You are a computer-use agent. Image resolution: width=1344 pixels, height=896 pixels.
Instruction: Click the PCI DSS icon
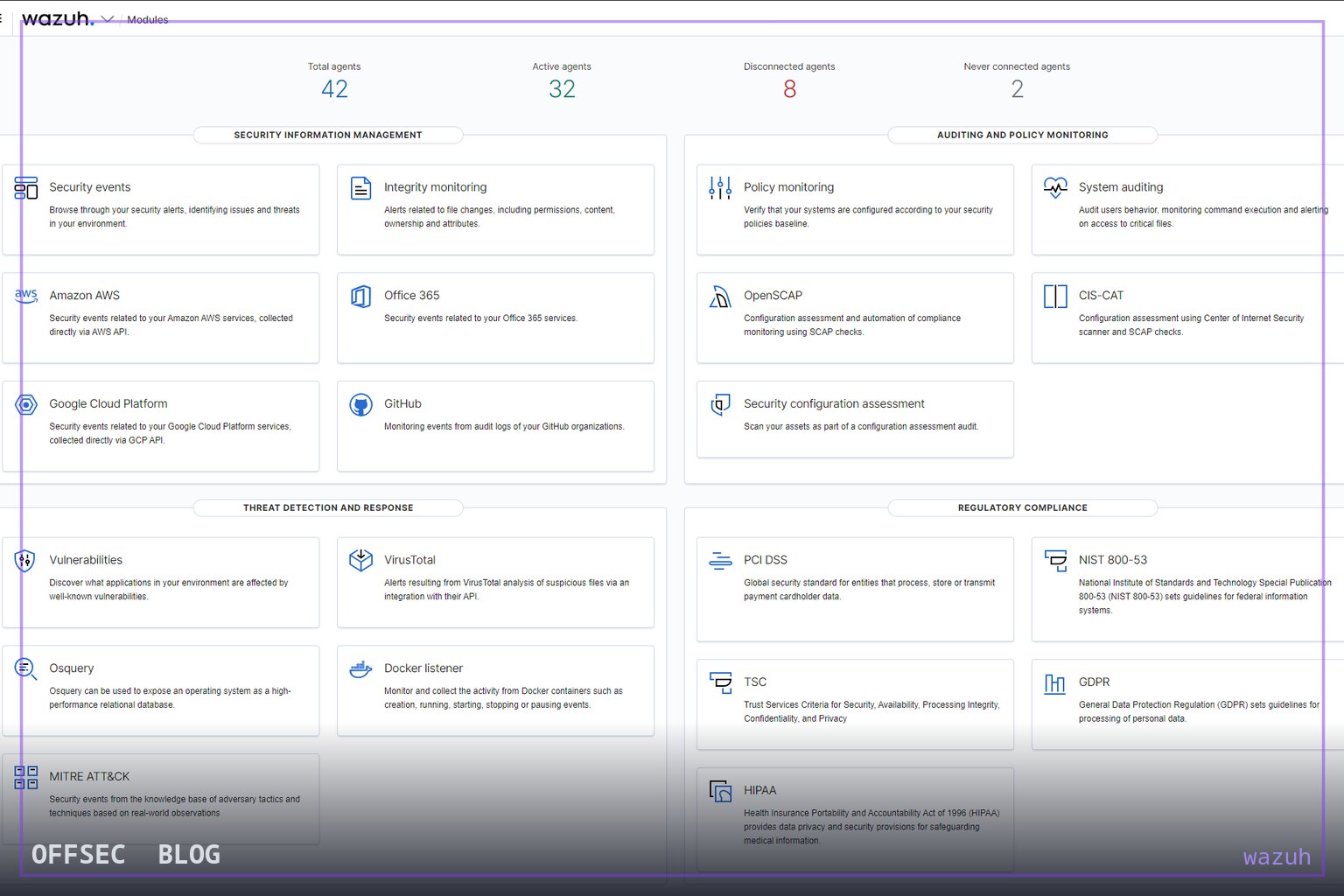click(720, 560)
